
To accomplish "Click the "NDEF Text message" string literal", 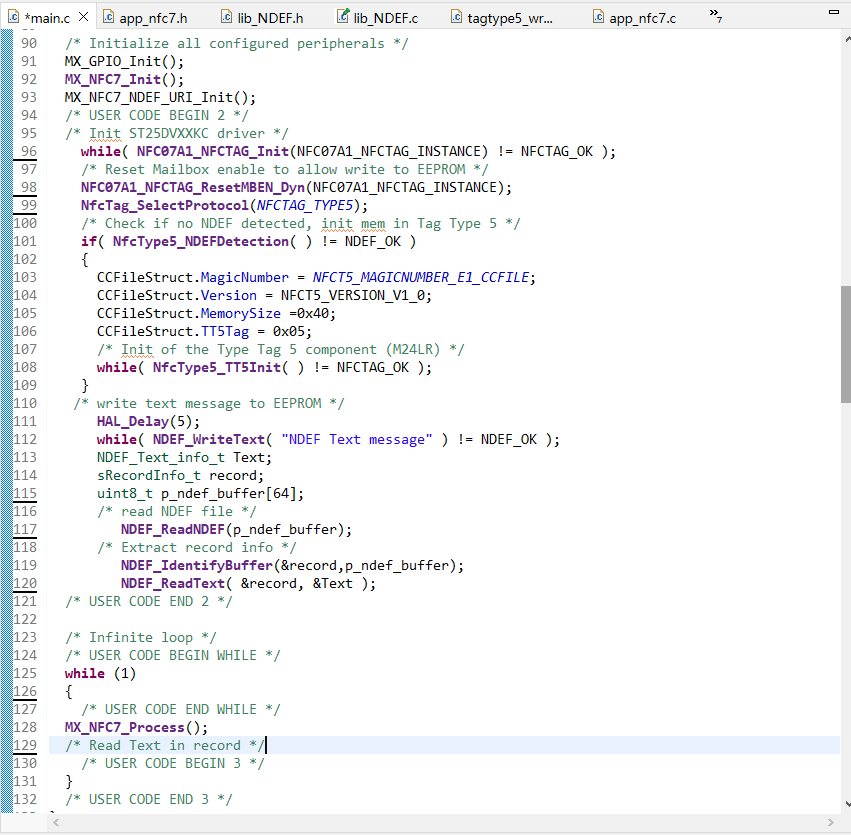I will coord(357,439).
